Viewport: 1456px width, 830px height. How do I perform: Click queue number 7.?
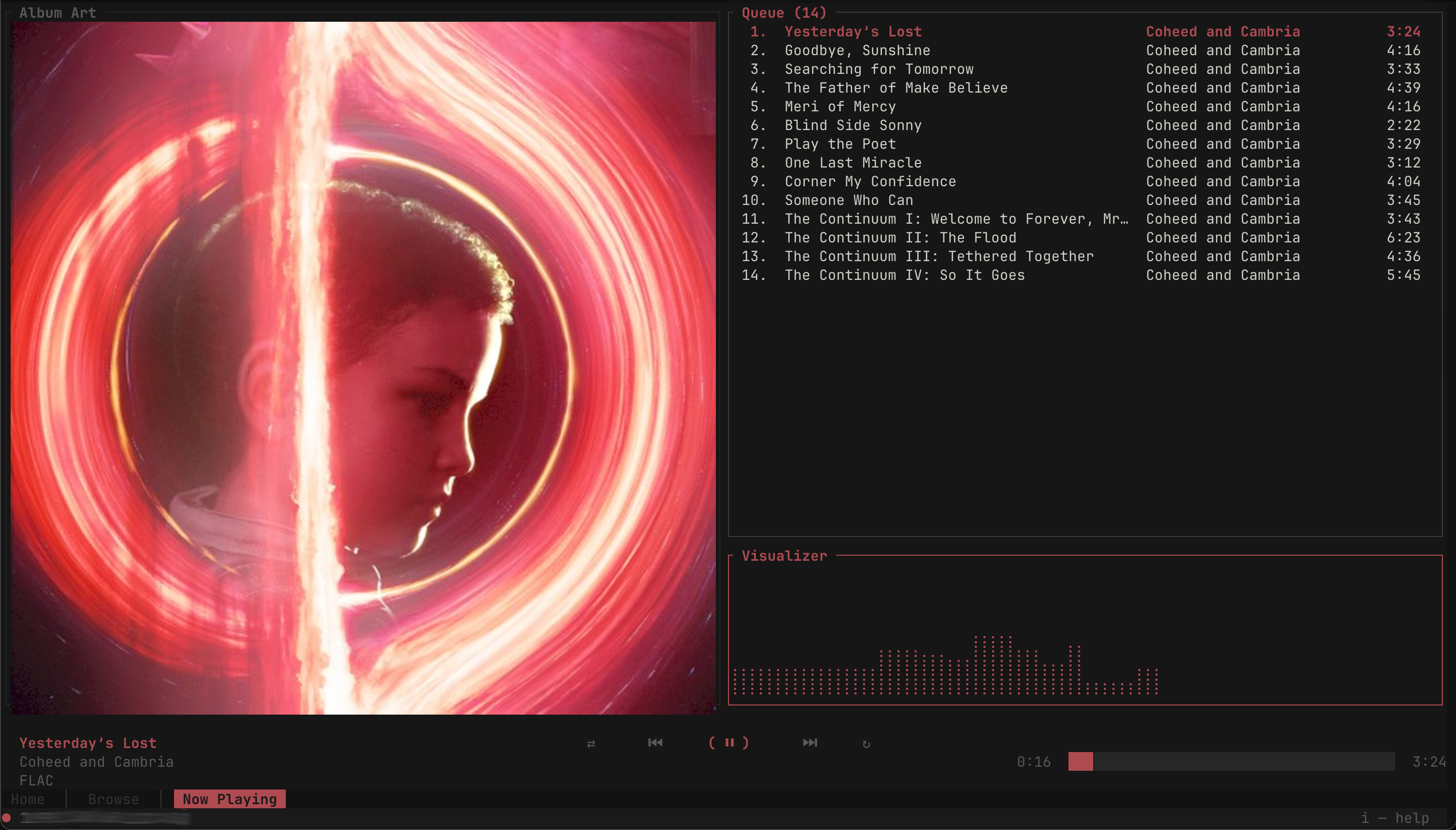click(758, 144)
